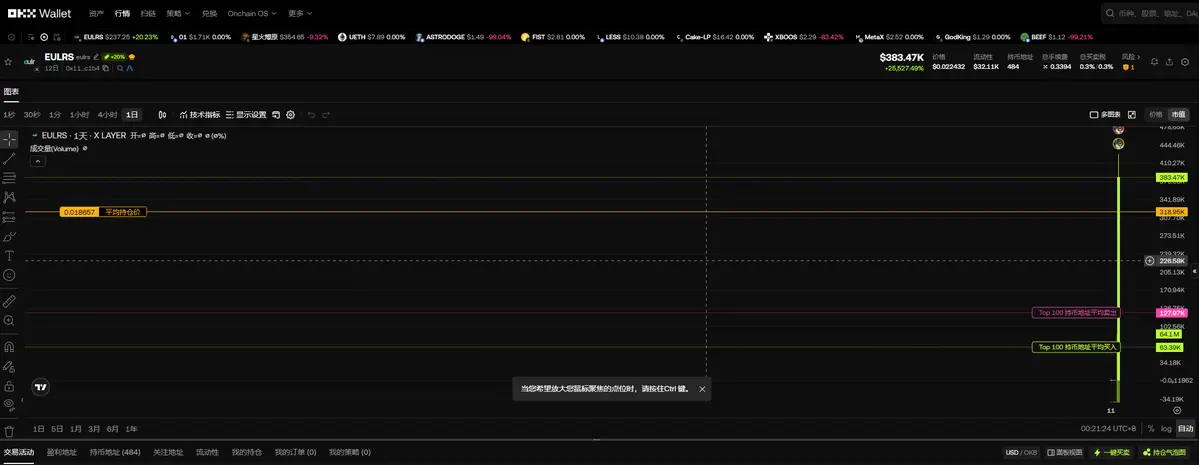Set chart date range to 1年

tap(132, 429)
